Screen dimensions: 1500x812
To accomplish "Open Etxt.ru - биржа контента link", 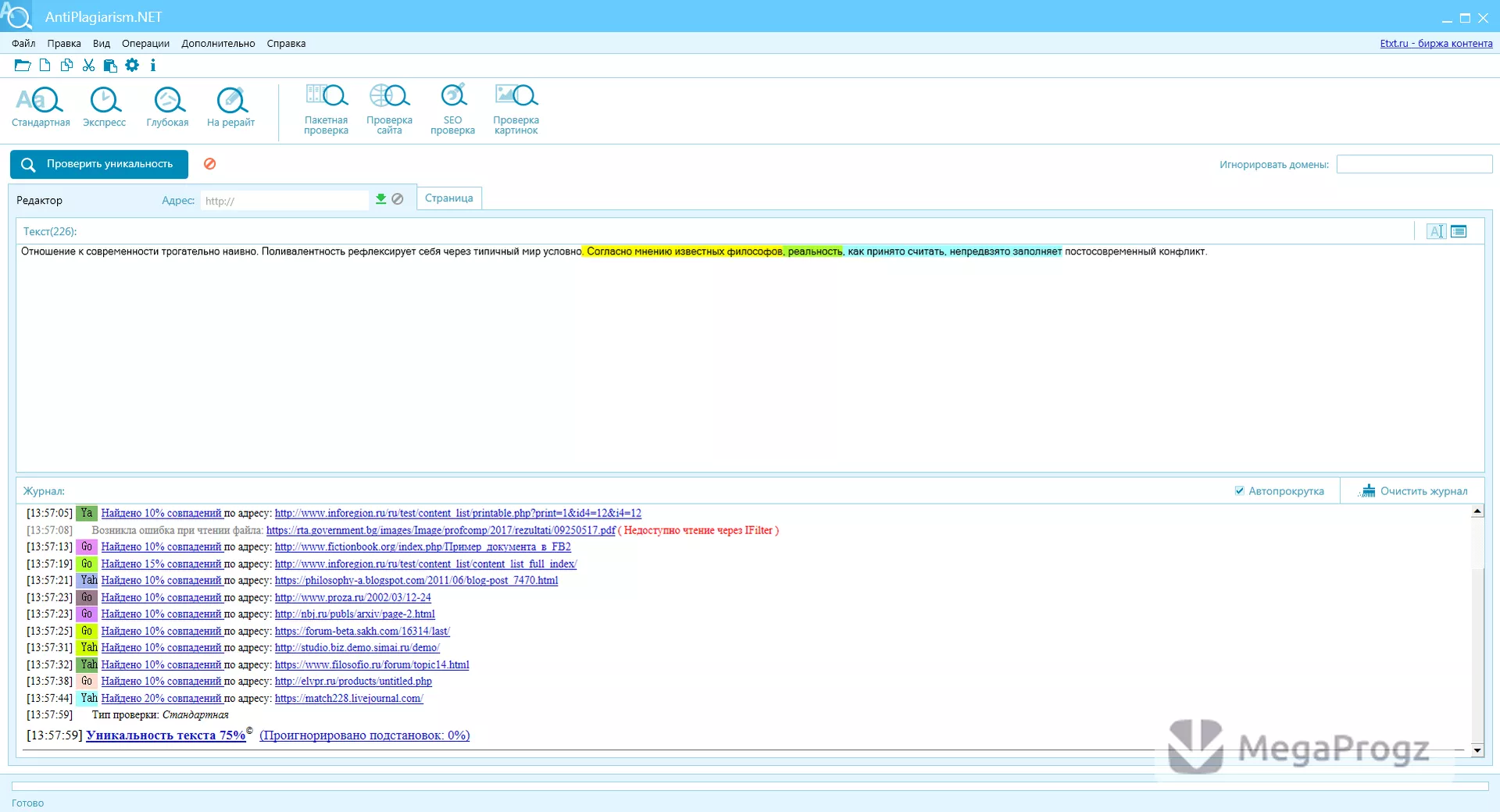I will point(1436,44).
